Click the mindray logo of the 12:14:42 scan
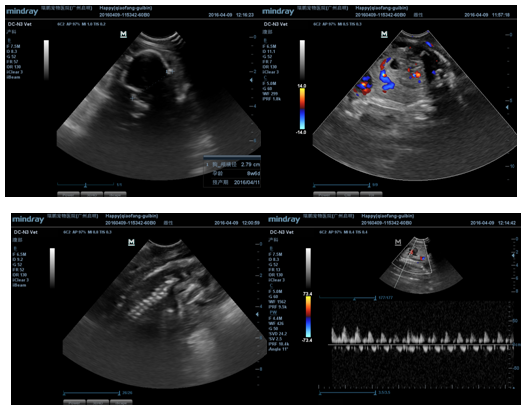Viewport: 521px width, 407px height. pyautogui.click(x=284, y=220)
